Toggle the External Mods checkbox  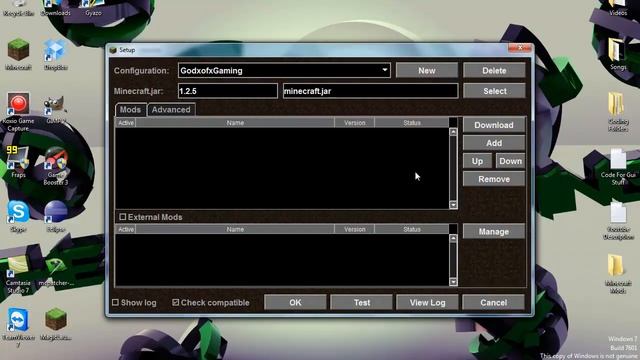[x=122, y=217]
